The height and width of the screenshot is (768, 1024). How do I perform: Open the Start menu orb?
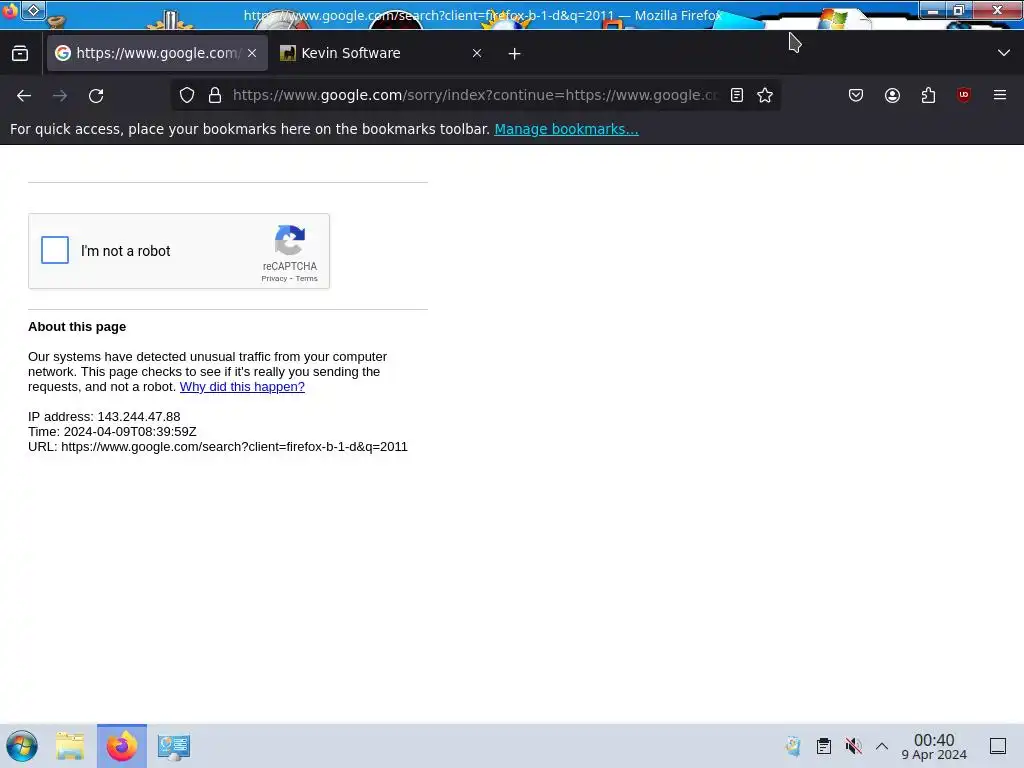tap(22, 746)
